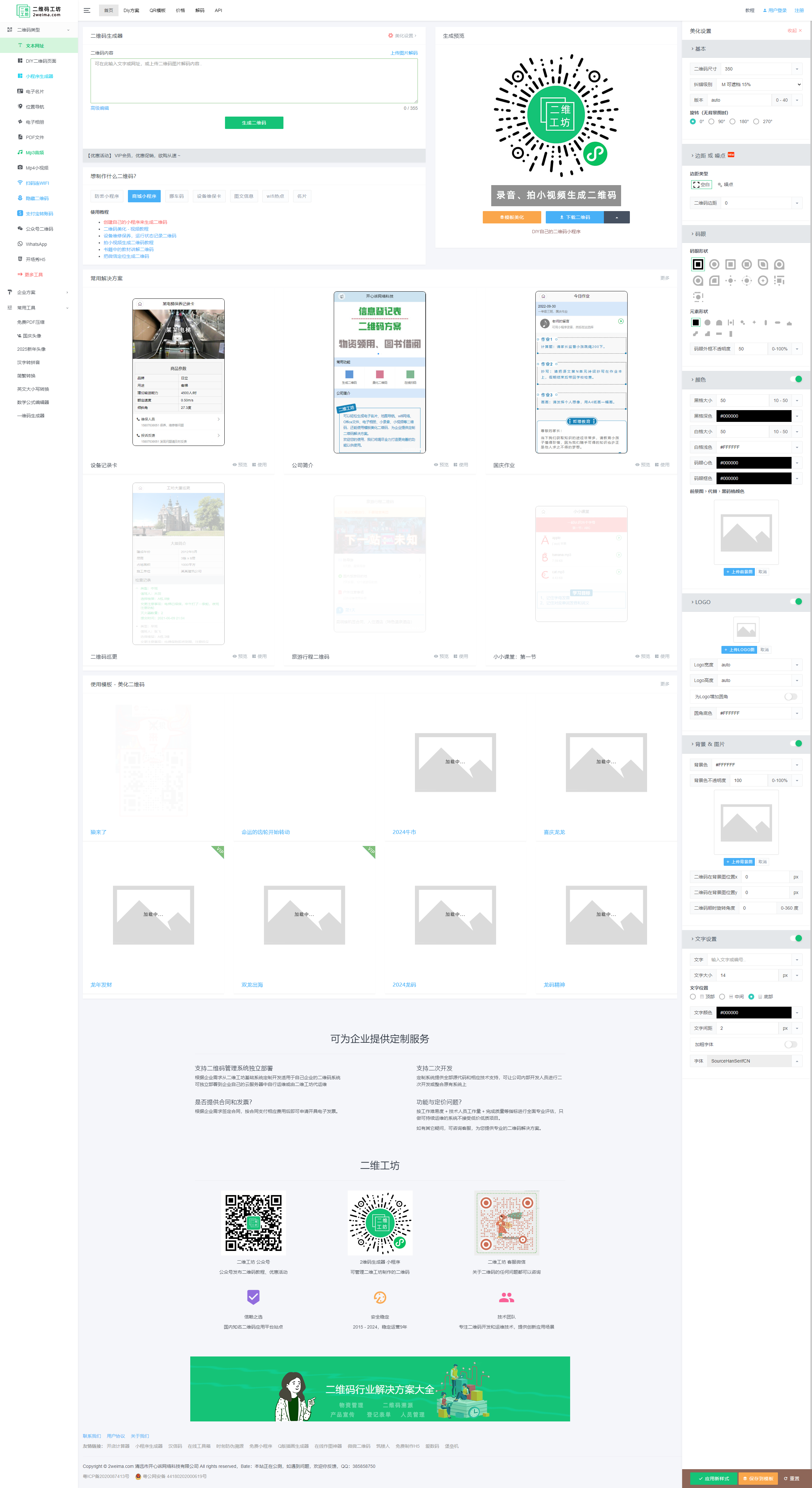Choose the star-in-circle code-eye shape
Viewport: 812px width, 1488px height.
click(763, 281)
